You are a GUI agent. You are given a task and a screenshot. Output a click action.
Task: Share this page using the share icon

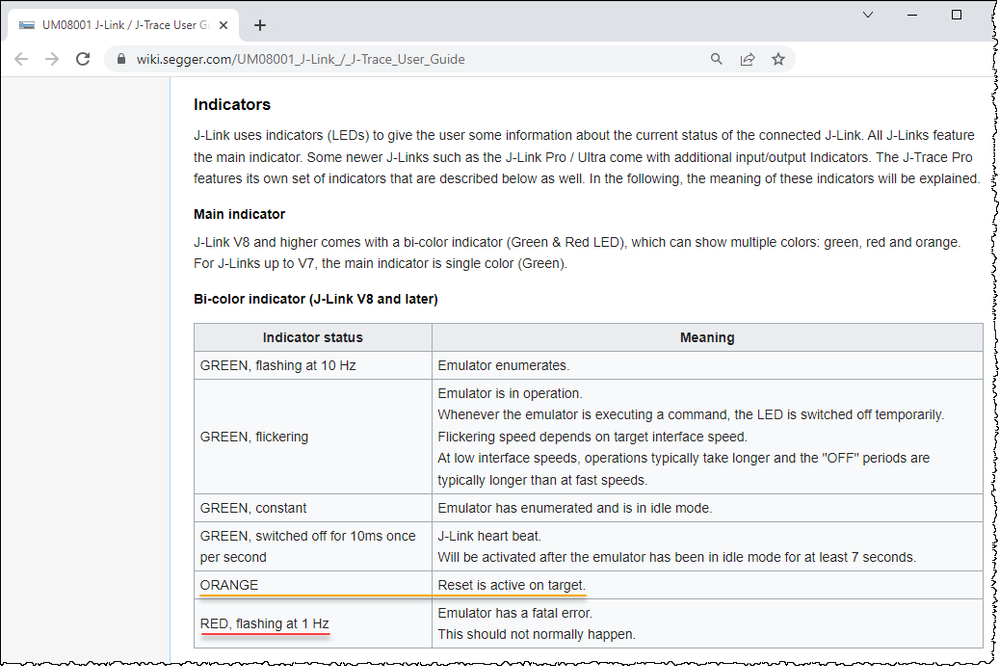(747, 59)
